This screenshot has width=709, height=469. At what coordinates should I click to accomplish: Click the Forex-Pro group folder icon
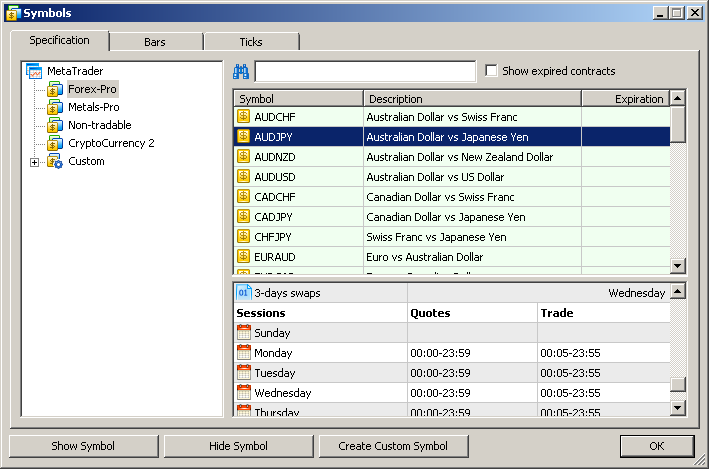(x=55, y=89)
